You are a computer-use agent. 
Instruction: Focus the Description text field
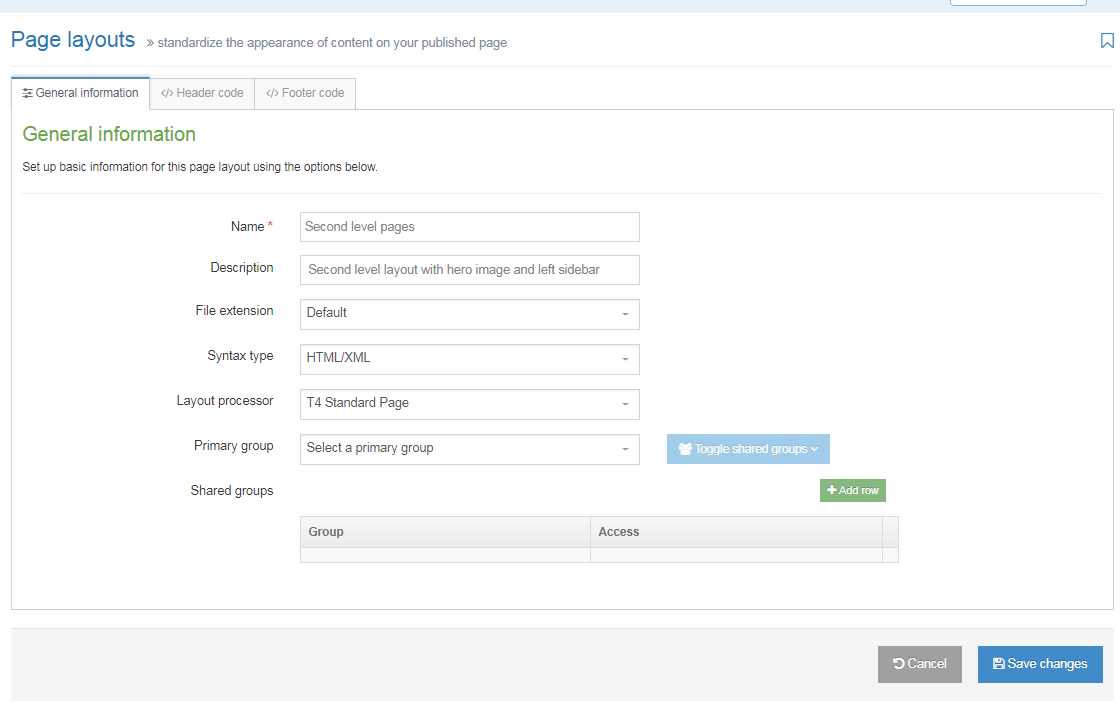[469, 270]
